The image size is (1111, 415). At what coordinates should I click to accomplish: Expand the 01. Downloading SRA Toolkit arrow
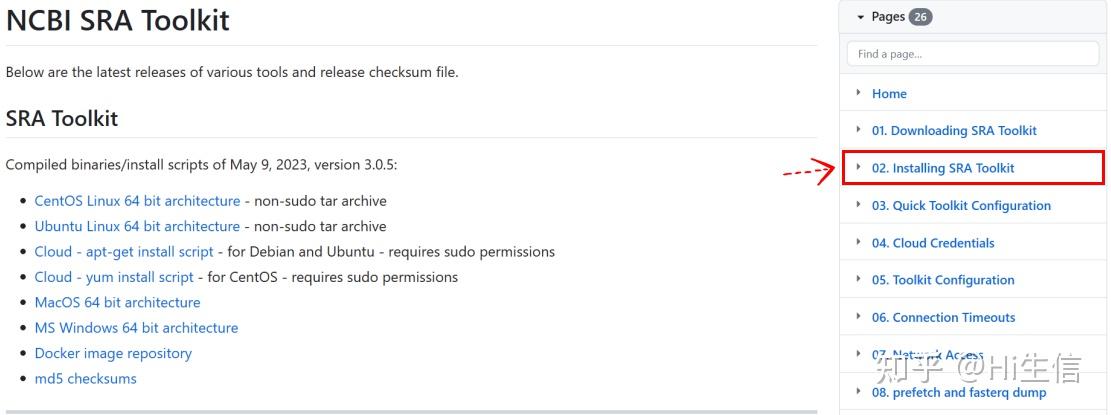coord(858,130)
